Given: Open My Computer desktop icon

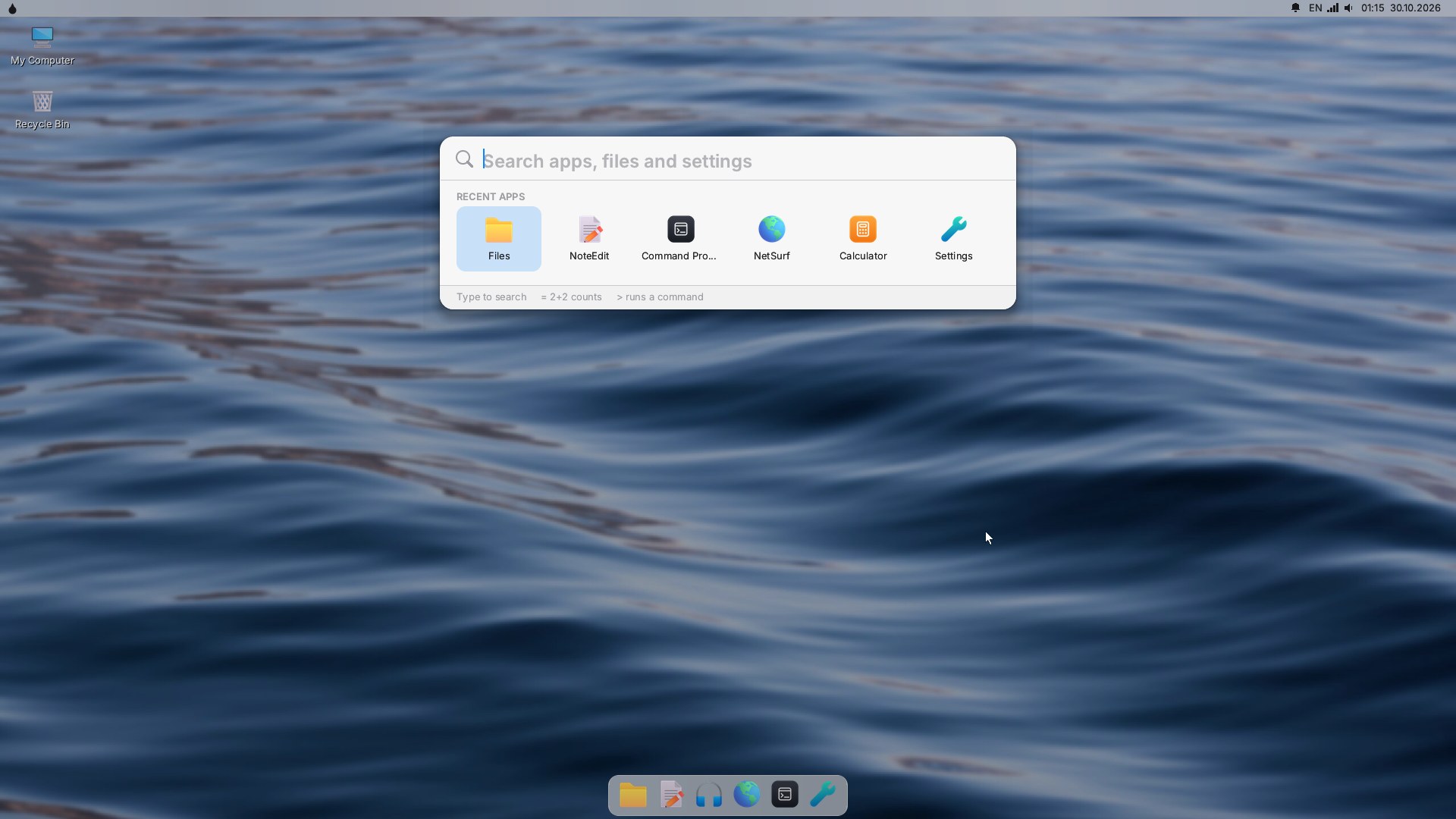Looking at the screenshot, I should tap(42, 46).
